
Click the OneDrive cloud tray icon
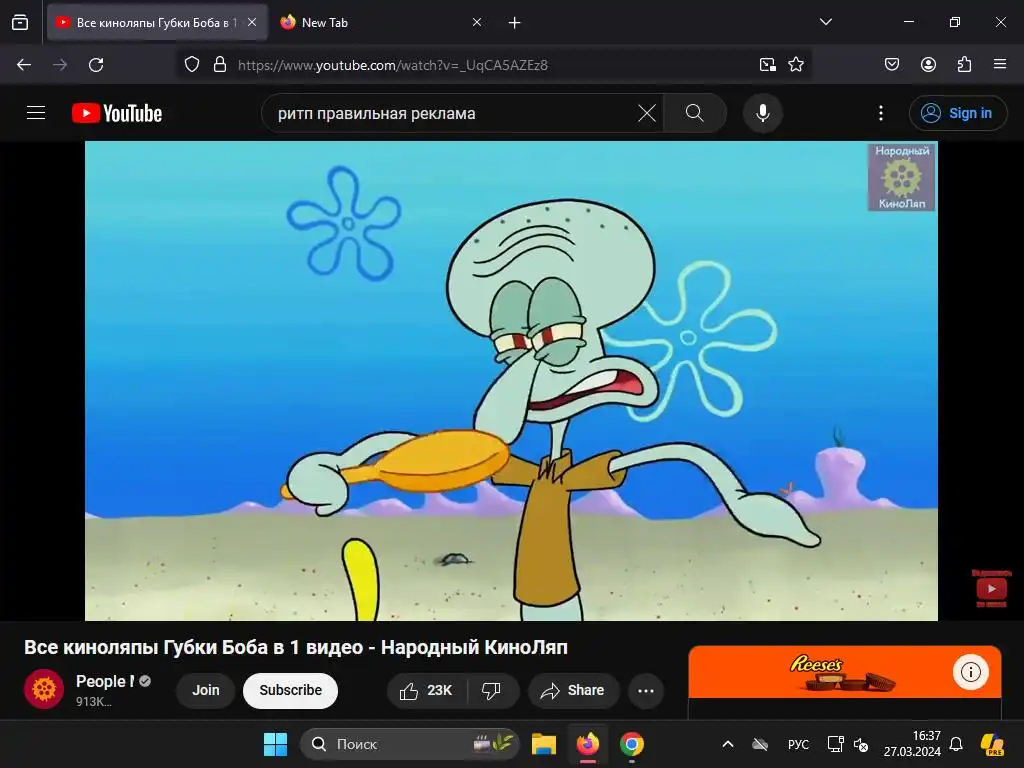760,744
